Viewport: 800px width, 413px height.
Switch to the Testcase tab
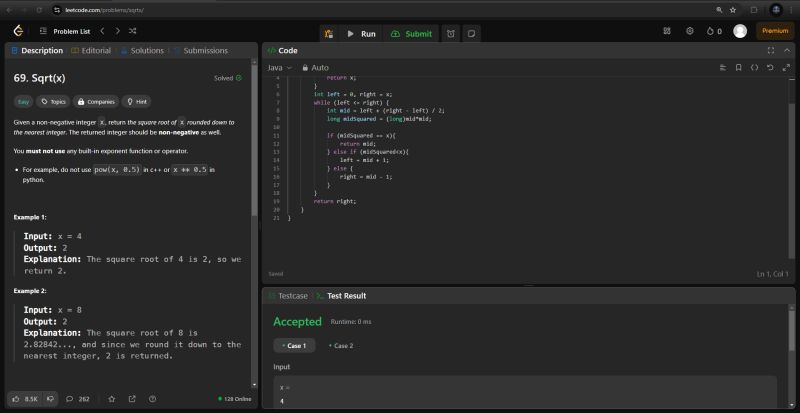[x=288, y=296]
